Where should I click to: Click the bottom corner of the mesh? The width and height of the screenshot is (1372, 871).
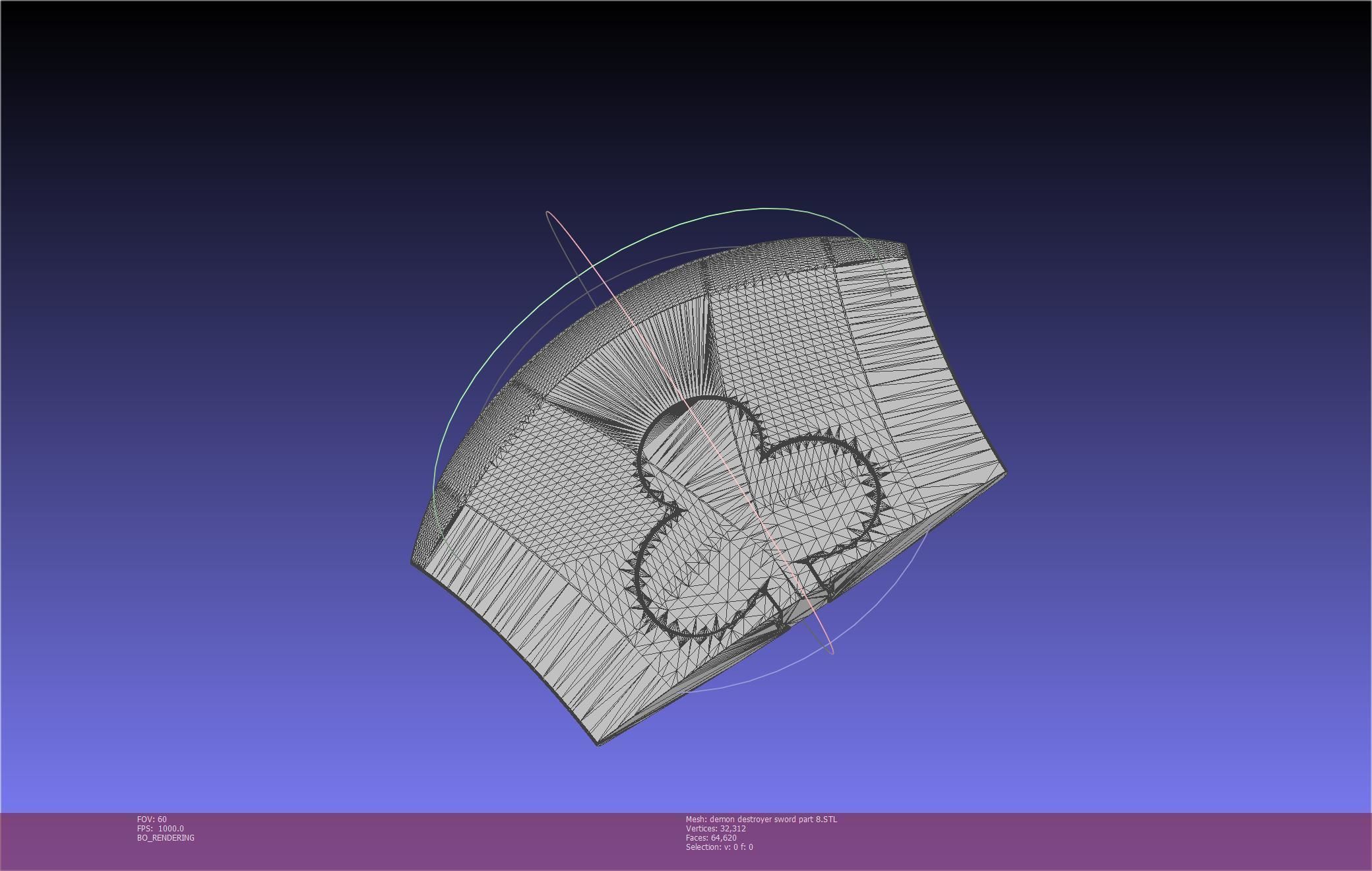point(598,743)
